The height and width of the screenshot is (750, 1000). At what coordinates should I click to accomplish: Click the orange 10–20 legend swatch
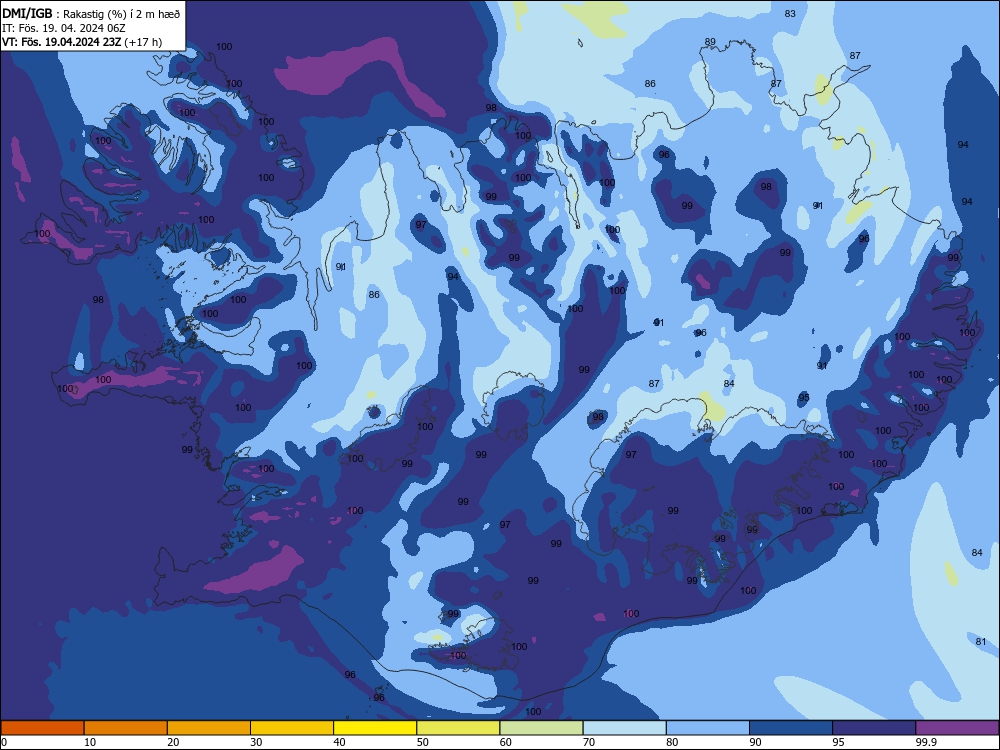tap(126, 728)
